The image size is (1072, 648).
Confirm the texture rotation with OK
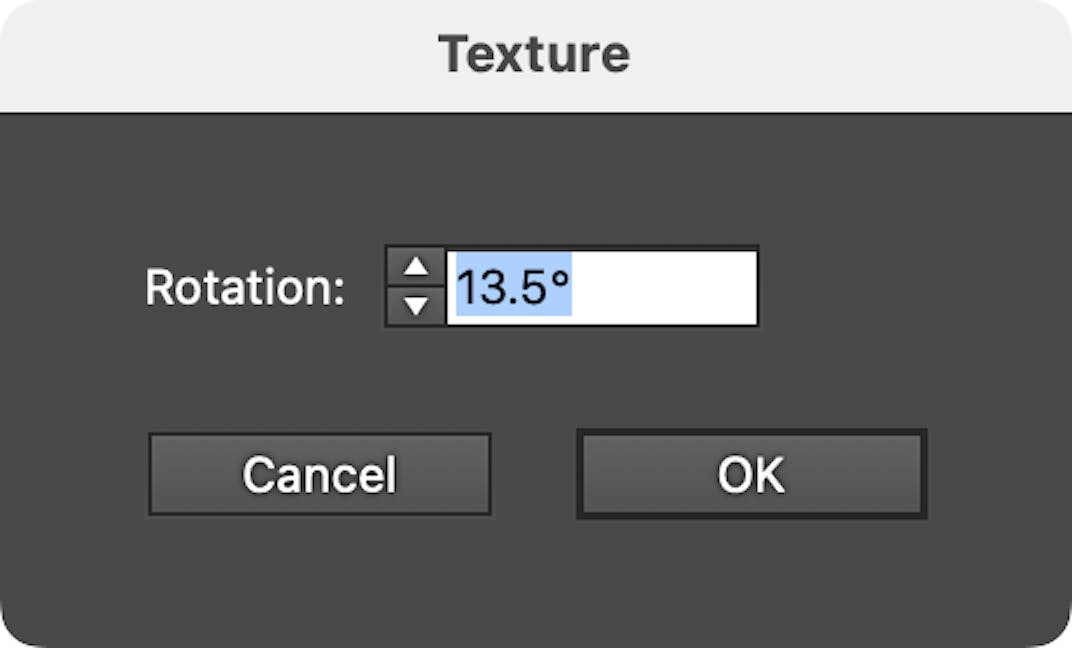(752, 474)
